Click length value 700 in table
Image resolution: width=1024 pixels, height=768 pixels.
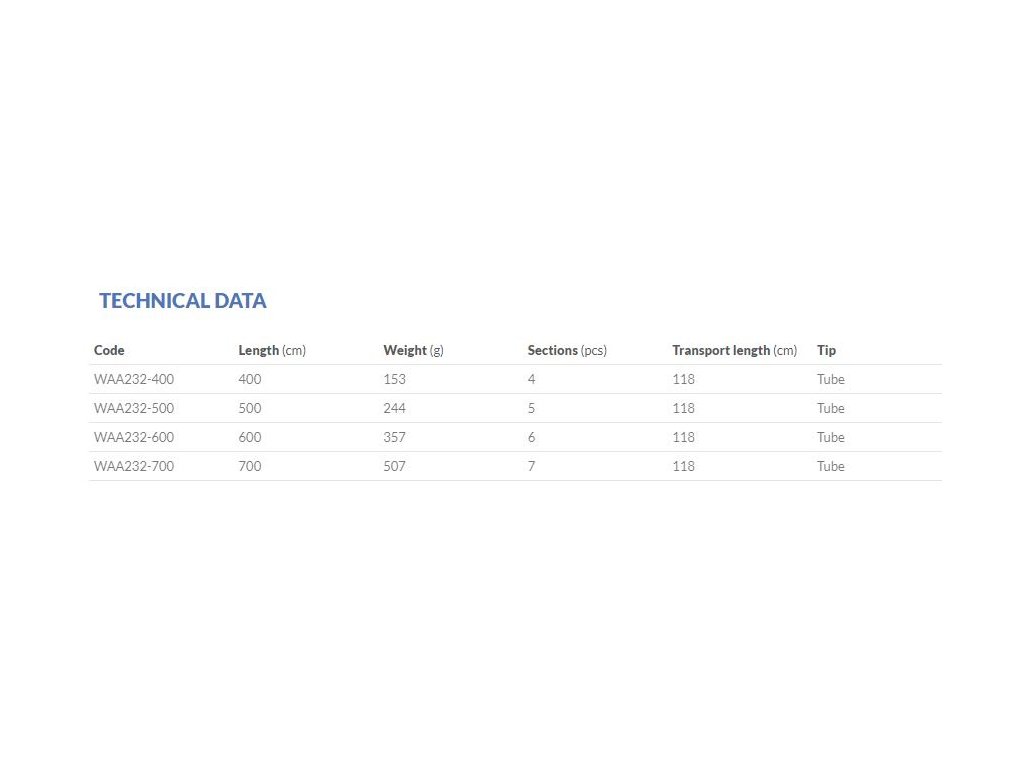coord(250,466)
